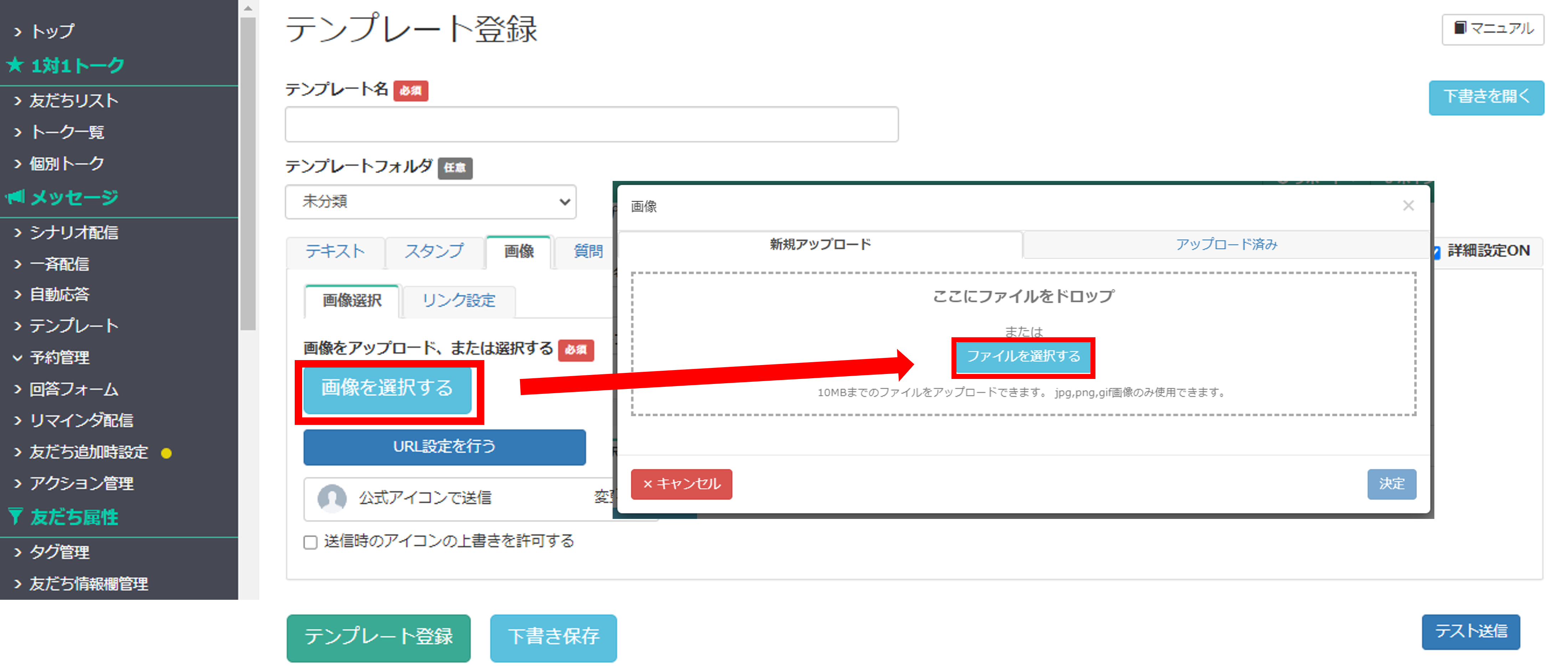Click the book icon on マニュアル button
The image size is (1568, 666).
(1460, 28)
